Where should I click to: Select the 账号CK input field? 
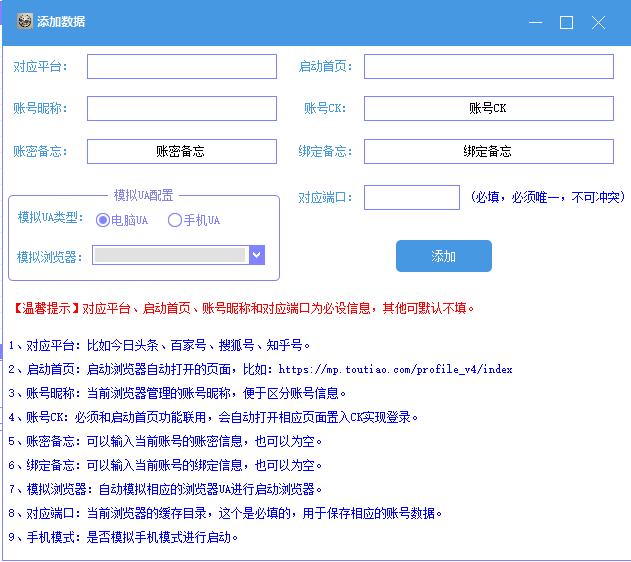point(489,108)
